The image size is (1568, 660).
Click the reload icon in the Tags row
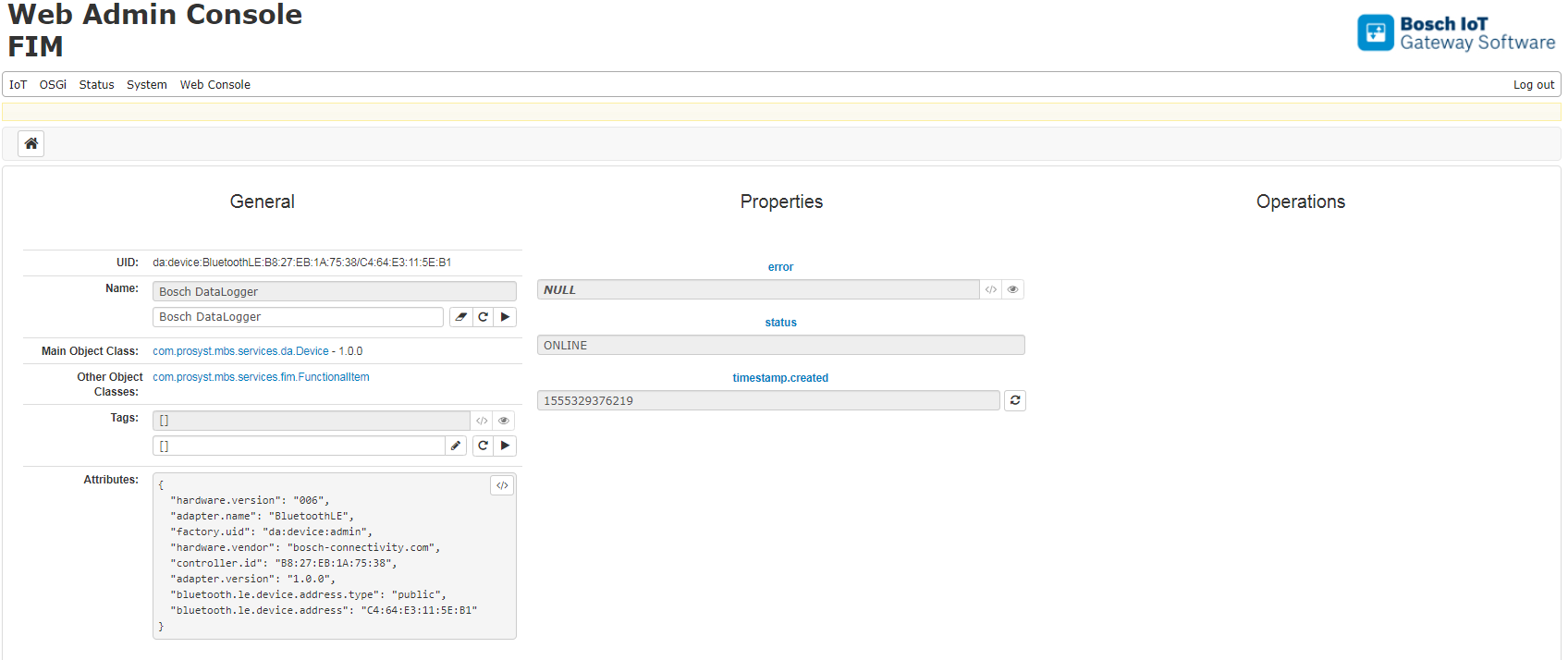point(483,446)
